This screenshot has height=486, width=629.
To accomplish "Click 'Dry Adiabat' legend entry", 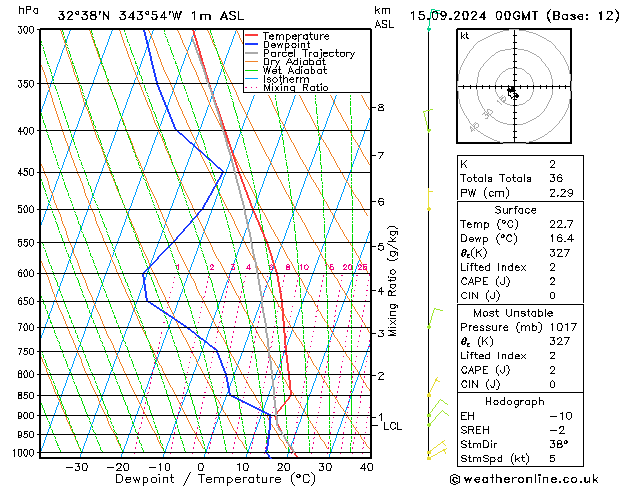I will (x=294, y=62).
